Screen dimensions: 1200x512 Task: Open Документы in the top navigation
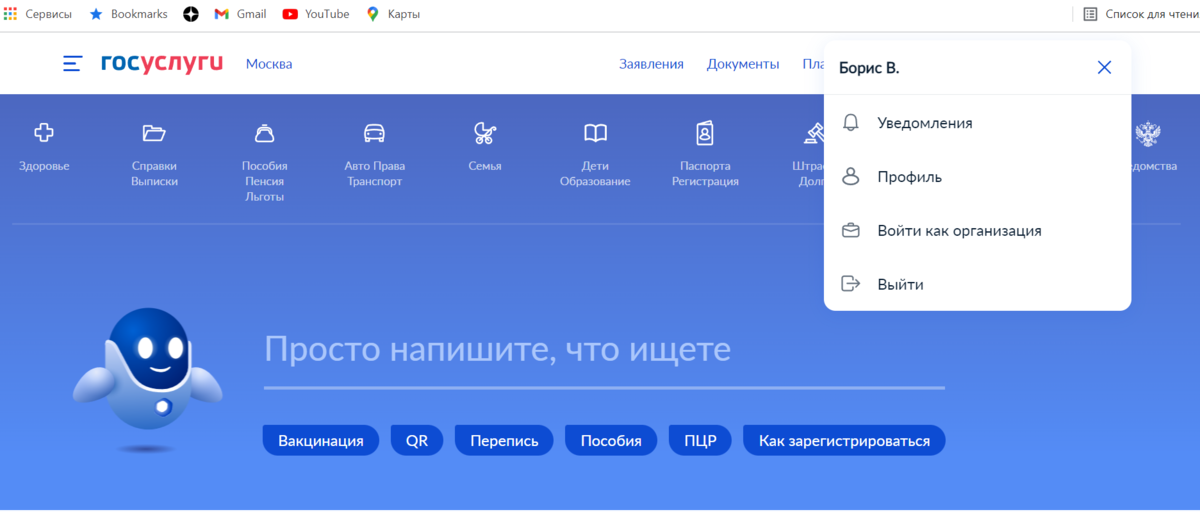tap(743, 64)
